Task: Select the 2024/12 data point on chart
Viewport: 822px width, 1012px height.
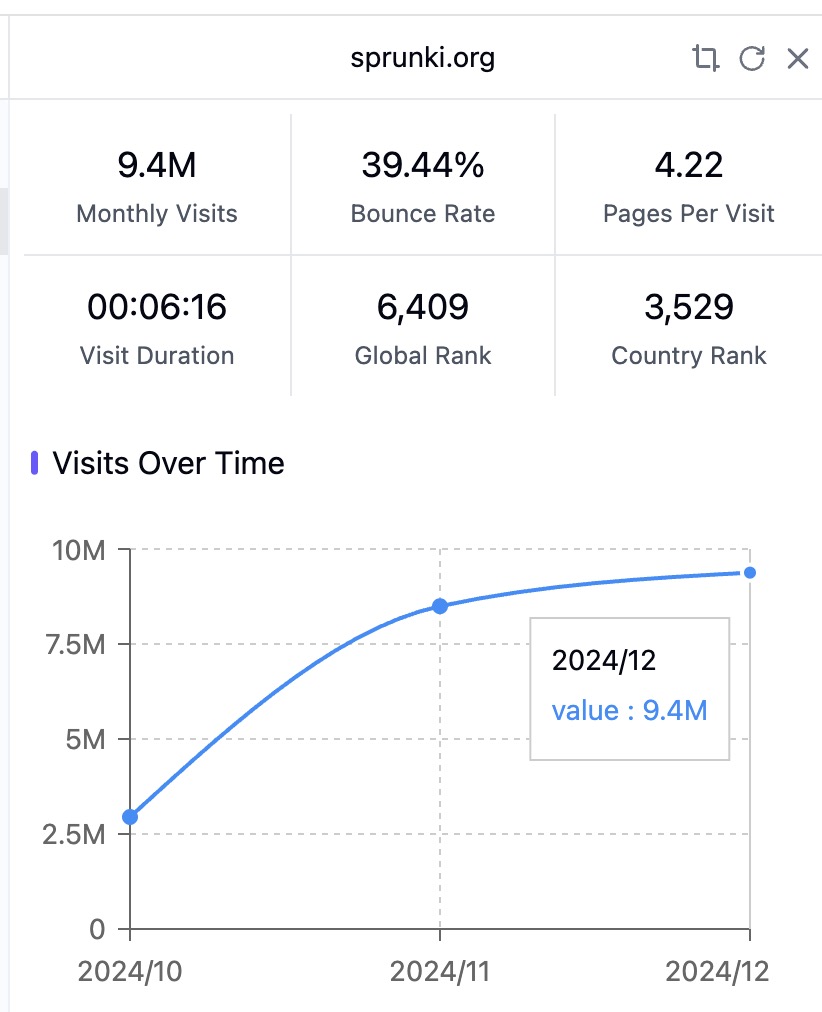Action: point(750,572)
